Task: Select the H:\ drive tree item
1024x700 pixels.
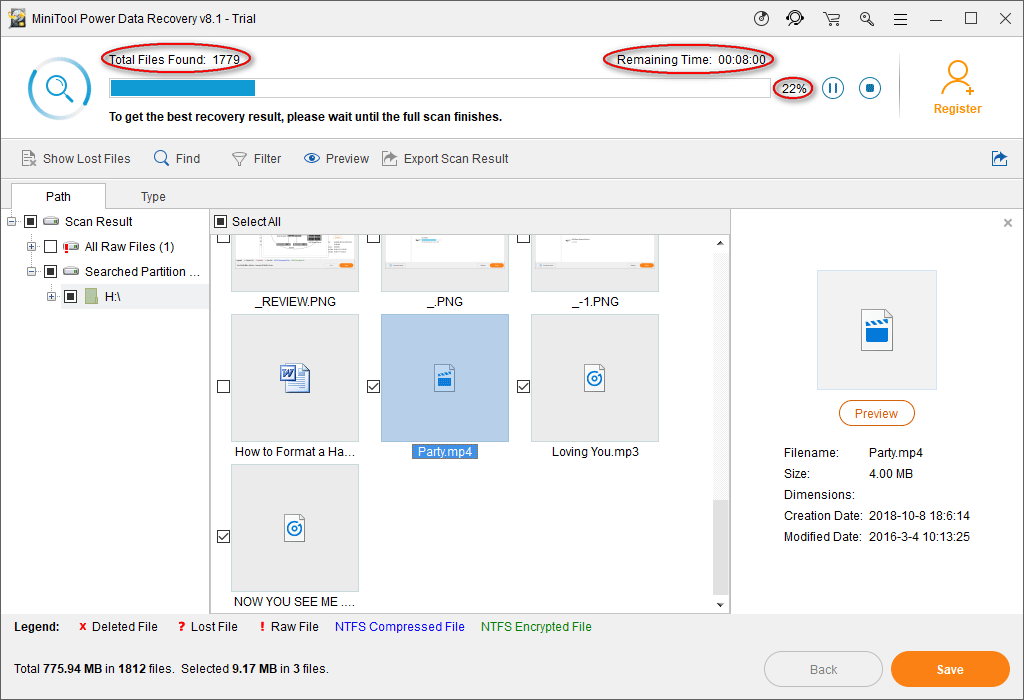Action: (112, 296)
